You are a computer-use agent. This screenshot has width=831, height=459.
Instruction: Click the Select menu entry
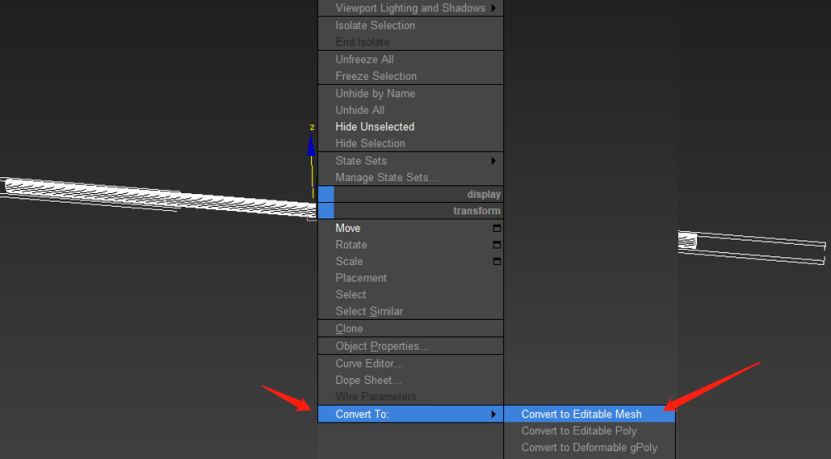[x=410, y=295]
